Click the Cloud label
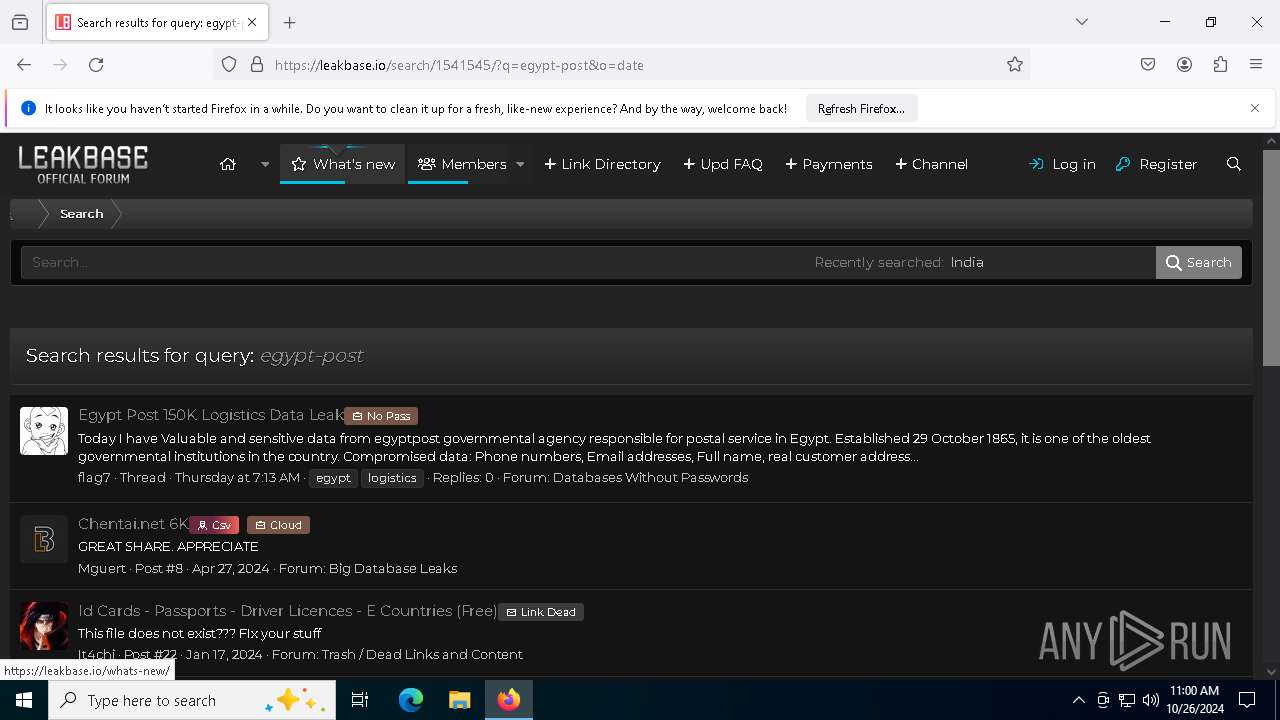Image resolution: width=1280 pixels, height=720 pixels. click(x=278, y=525)
